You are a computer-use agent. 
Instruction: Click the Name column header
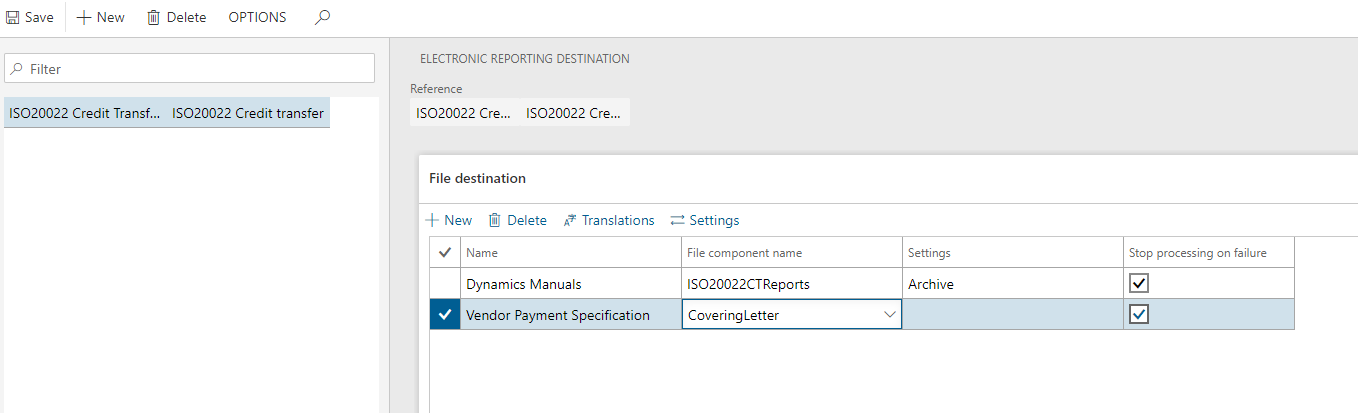pyautogui.click(x=482, y=253)
